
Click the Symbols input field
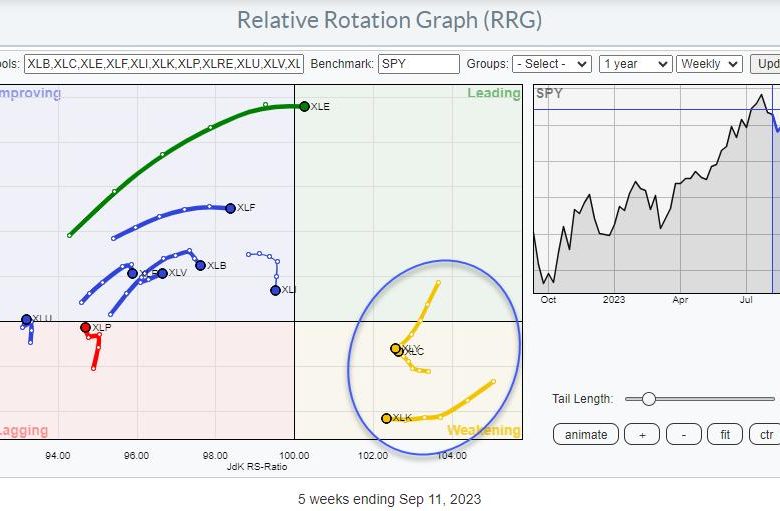click(x=164, y=64)
